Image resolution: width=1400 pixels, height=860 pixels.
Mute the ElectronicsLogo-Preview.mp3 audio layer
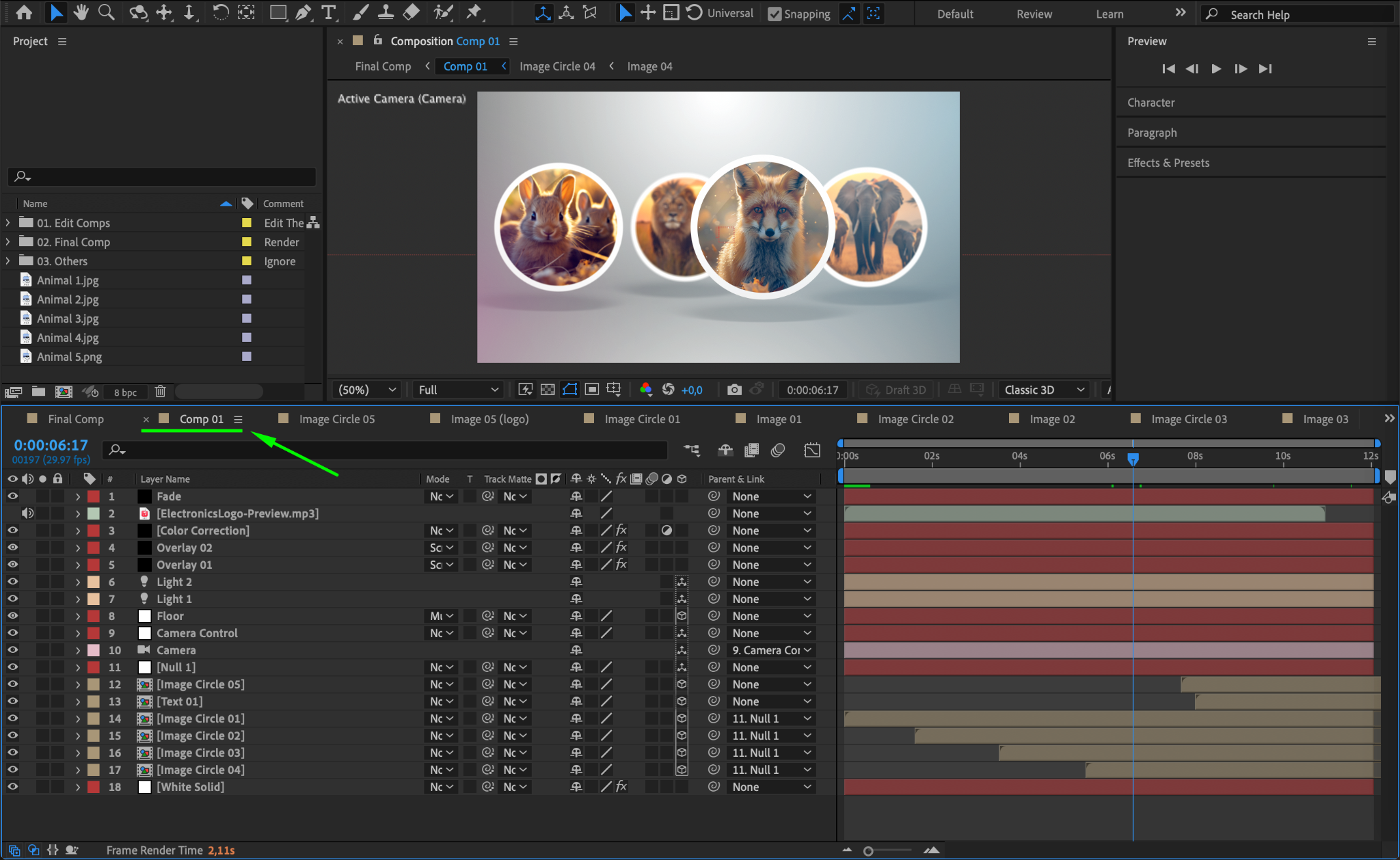tap(27, 513)
